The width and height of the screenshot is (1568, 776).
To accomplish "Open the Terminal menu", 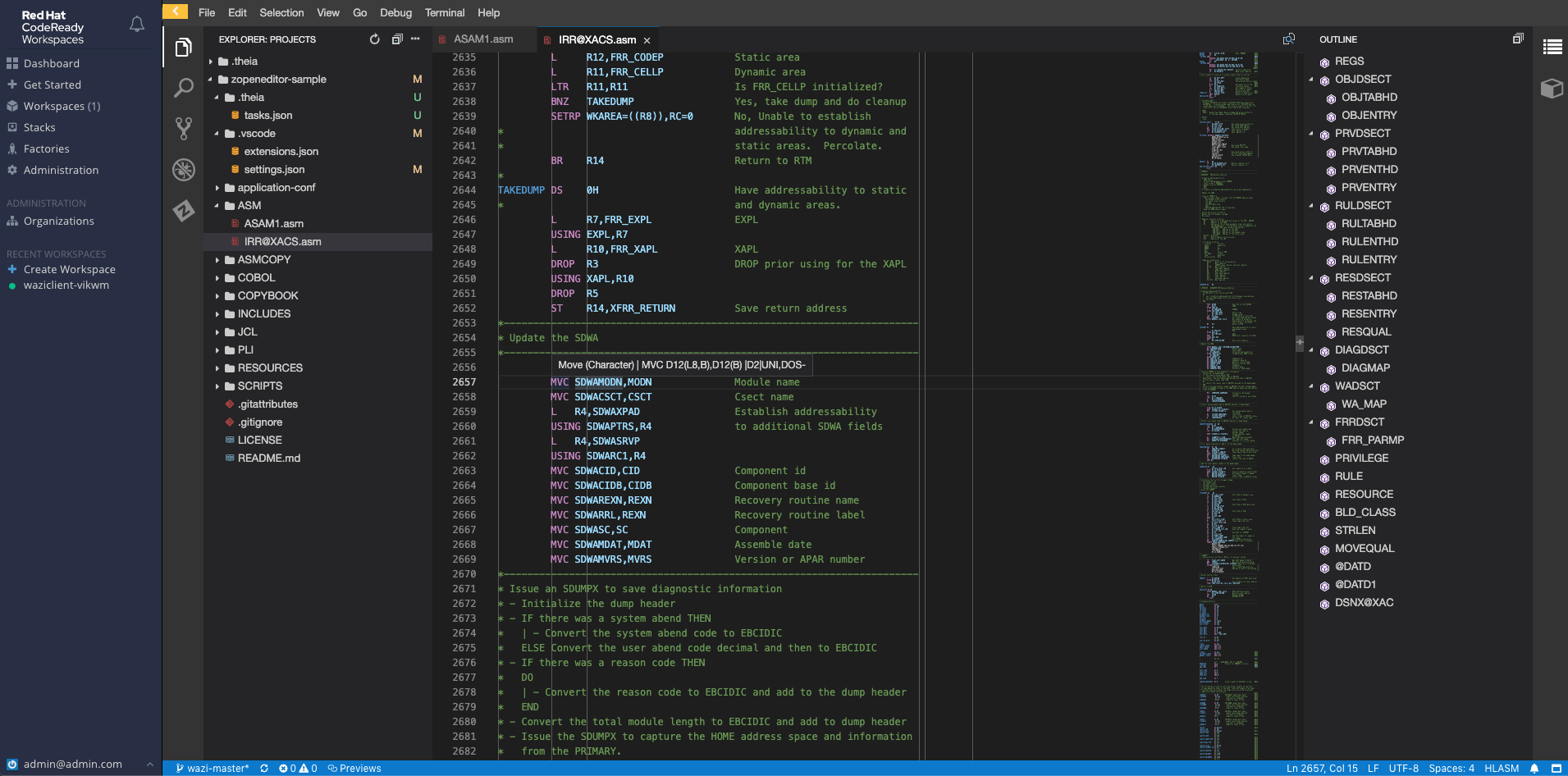I will coord(445,12).
